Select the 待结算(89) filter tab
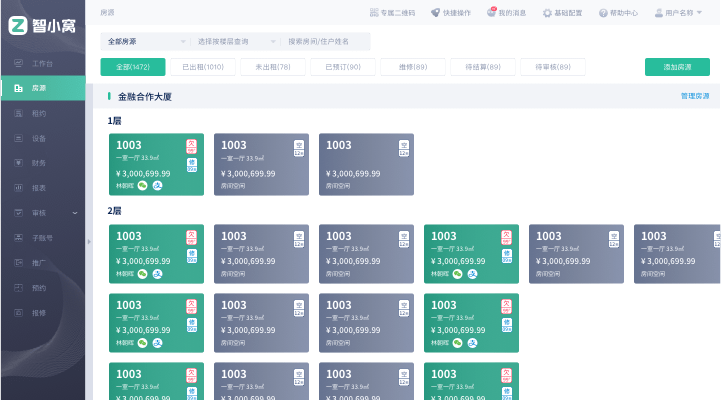 tap(483, 67)
